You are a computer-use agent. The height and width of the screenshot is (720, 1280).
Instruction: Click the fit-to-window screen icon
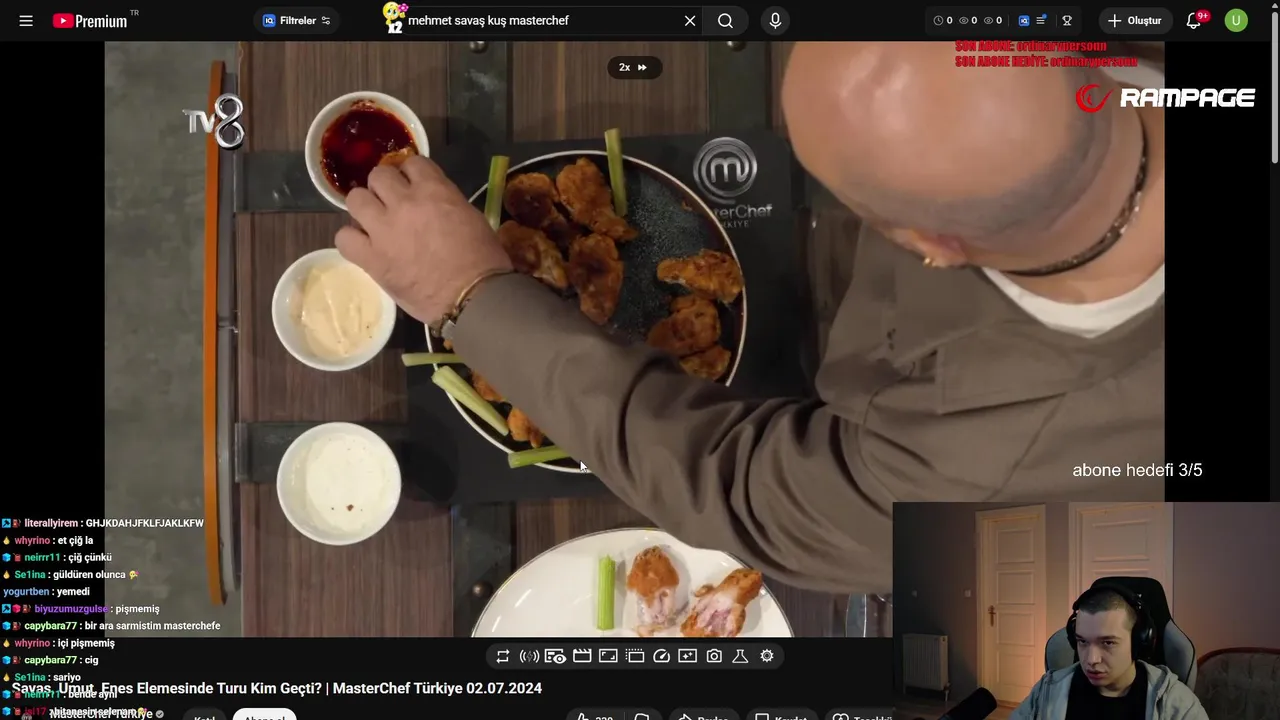click(x=608, y=656)
